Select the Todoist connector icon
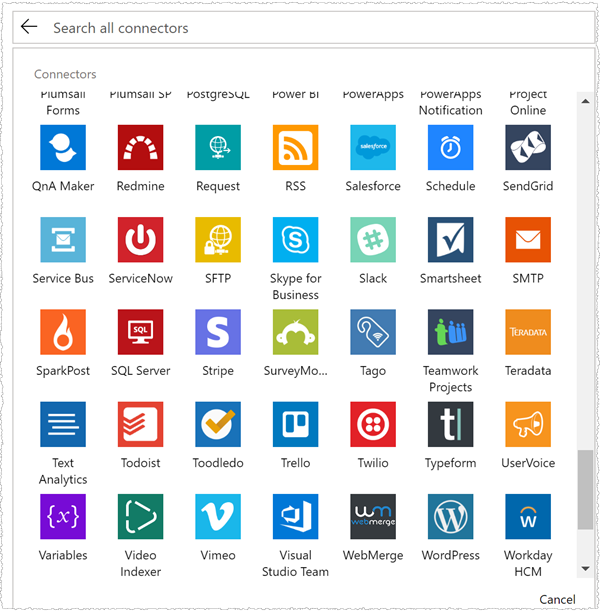Viewport: 600px width, 613px height. pos(140,424)
